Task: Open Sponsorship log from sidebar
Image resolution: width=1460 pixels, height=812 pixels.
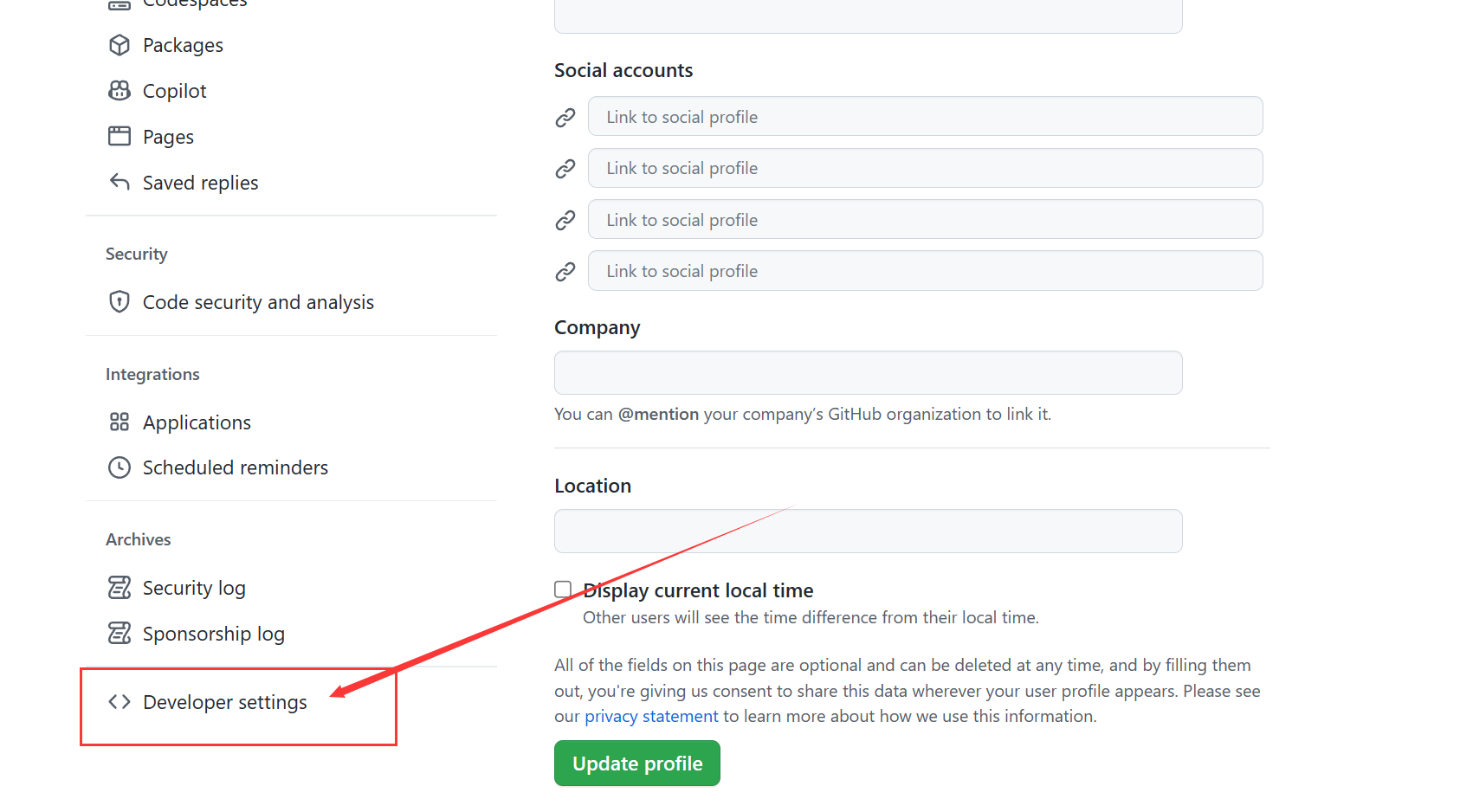Action: click(213, 634)
